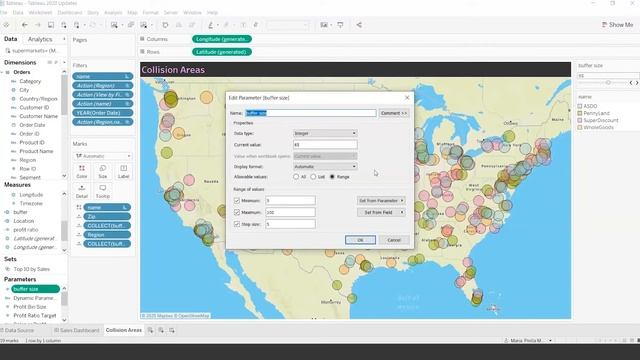Toggle ASDO checkbox in name filter

tap(580, 106)
